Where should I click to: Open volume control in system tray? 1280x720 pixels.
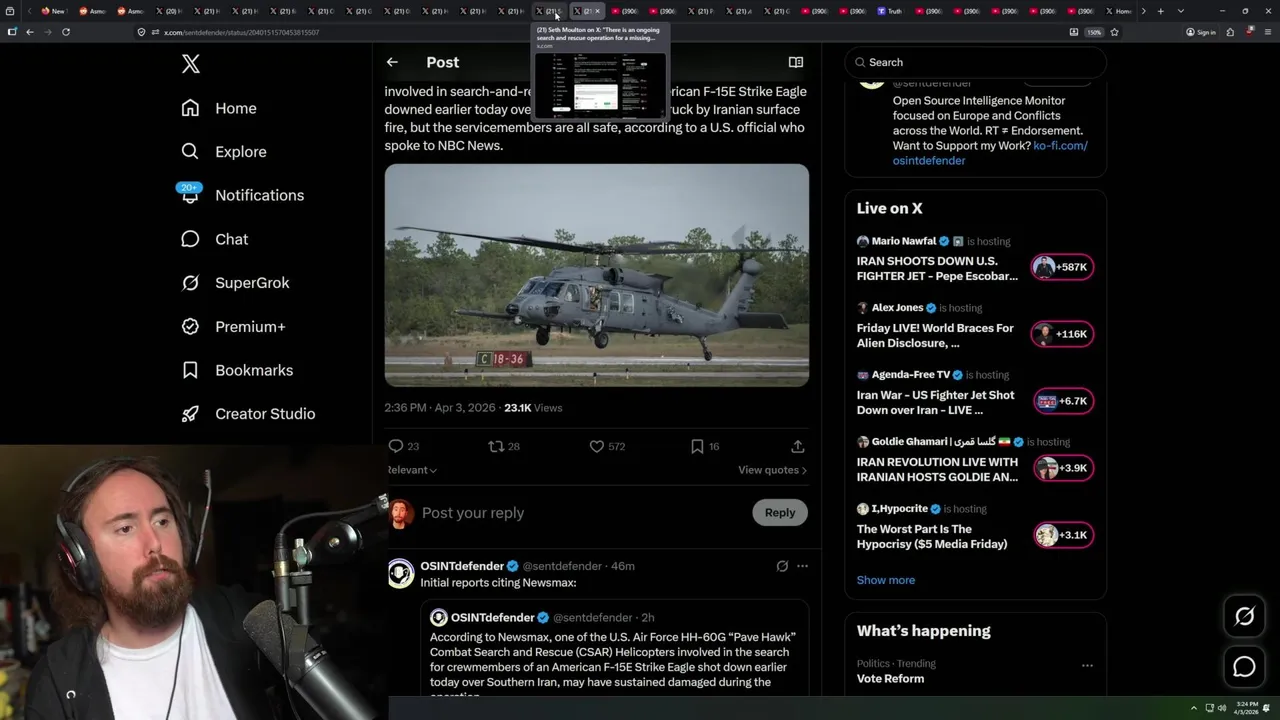1221,708
